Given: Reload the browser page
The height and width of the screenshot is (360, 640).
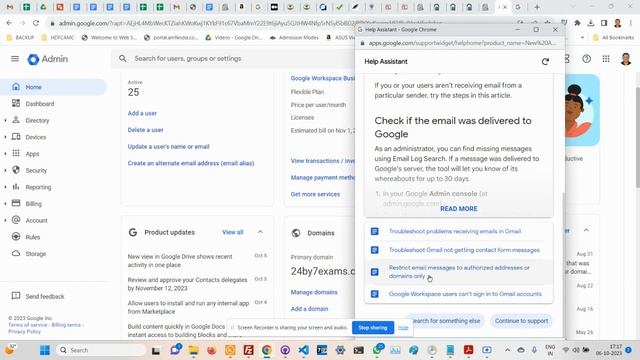Looking at the screenshot, I should click(36, 23).
